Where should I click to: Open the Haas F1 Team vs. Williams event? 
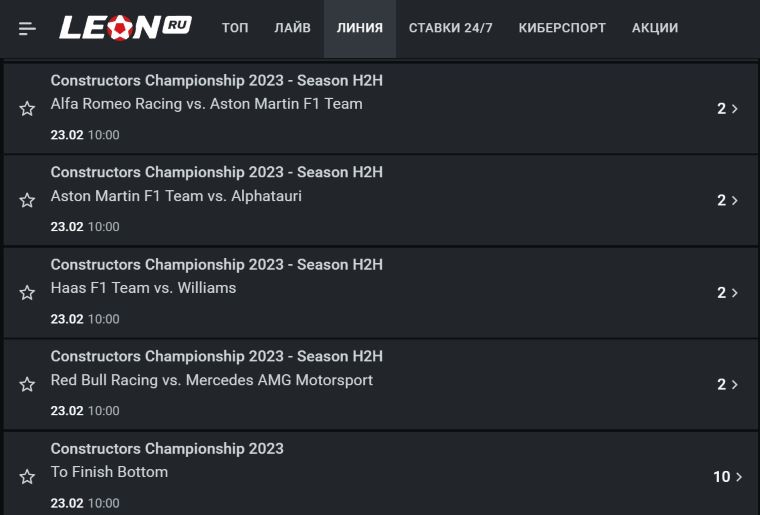pyautogui.click(x=143, y=288)
